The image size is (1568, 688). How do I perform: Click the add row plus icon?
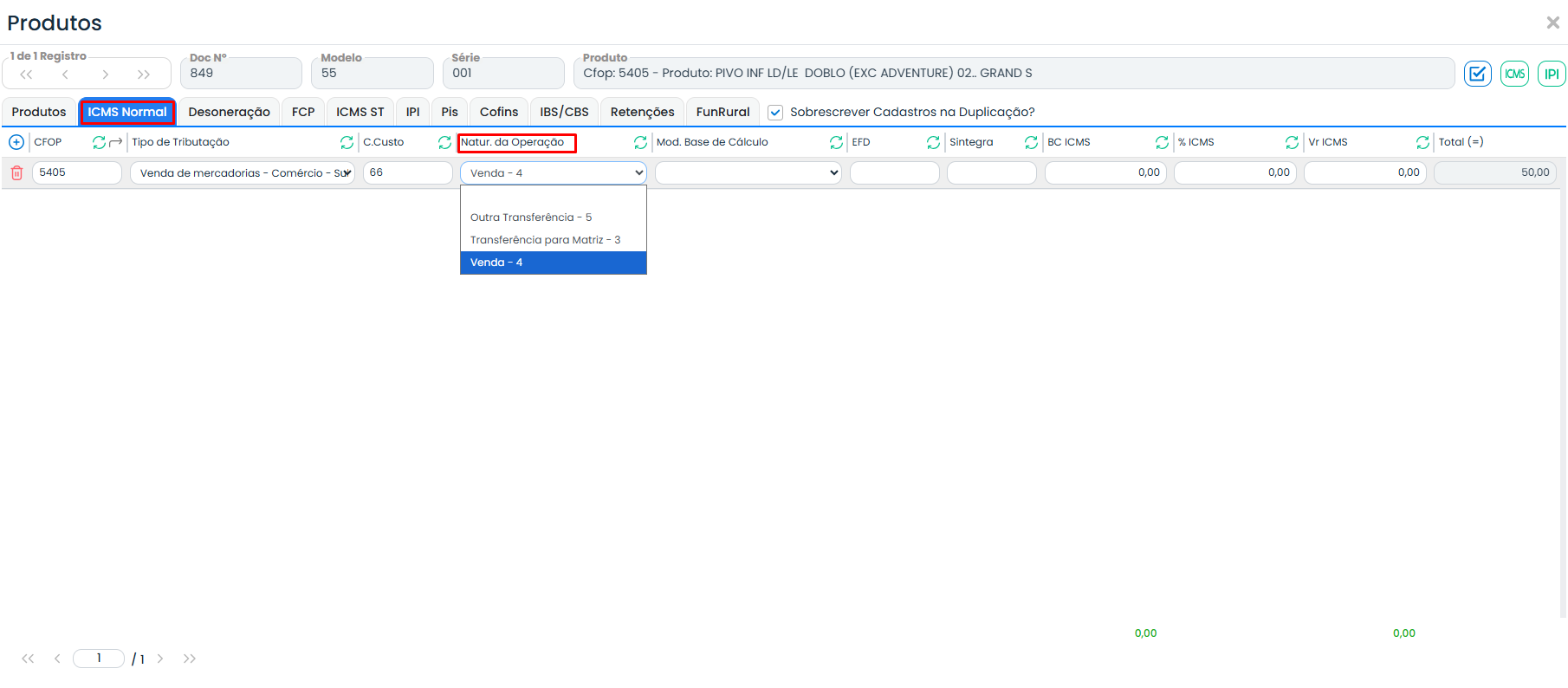click(16, 142)
